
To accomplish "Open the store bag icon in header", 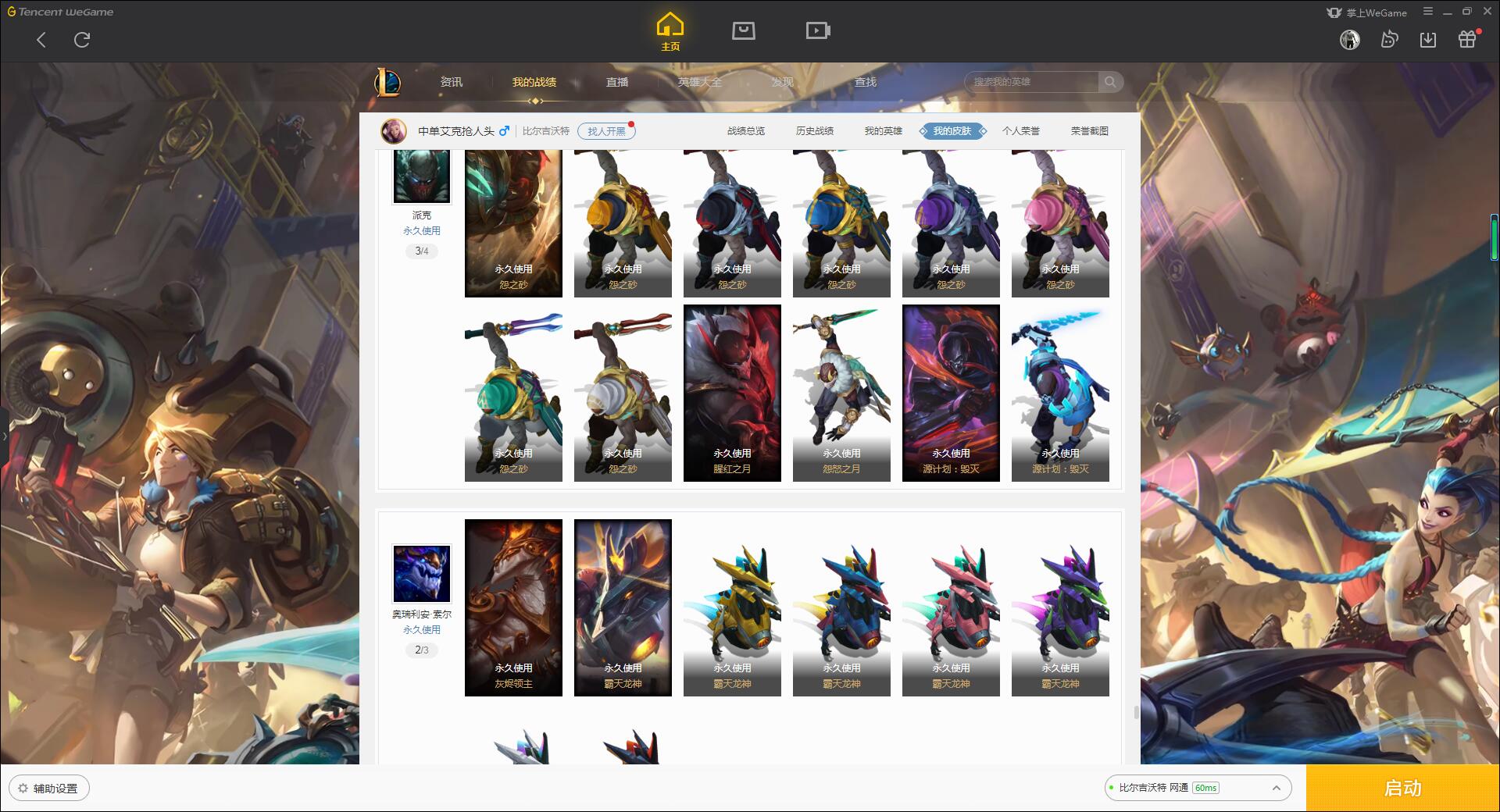I will pos(743,30).
